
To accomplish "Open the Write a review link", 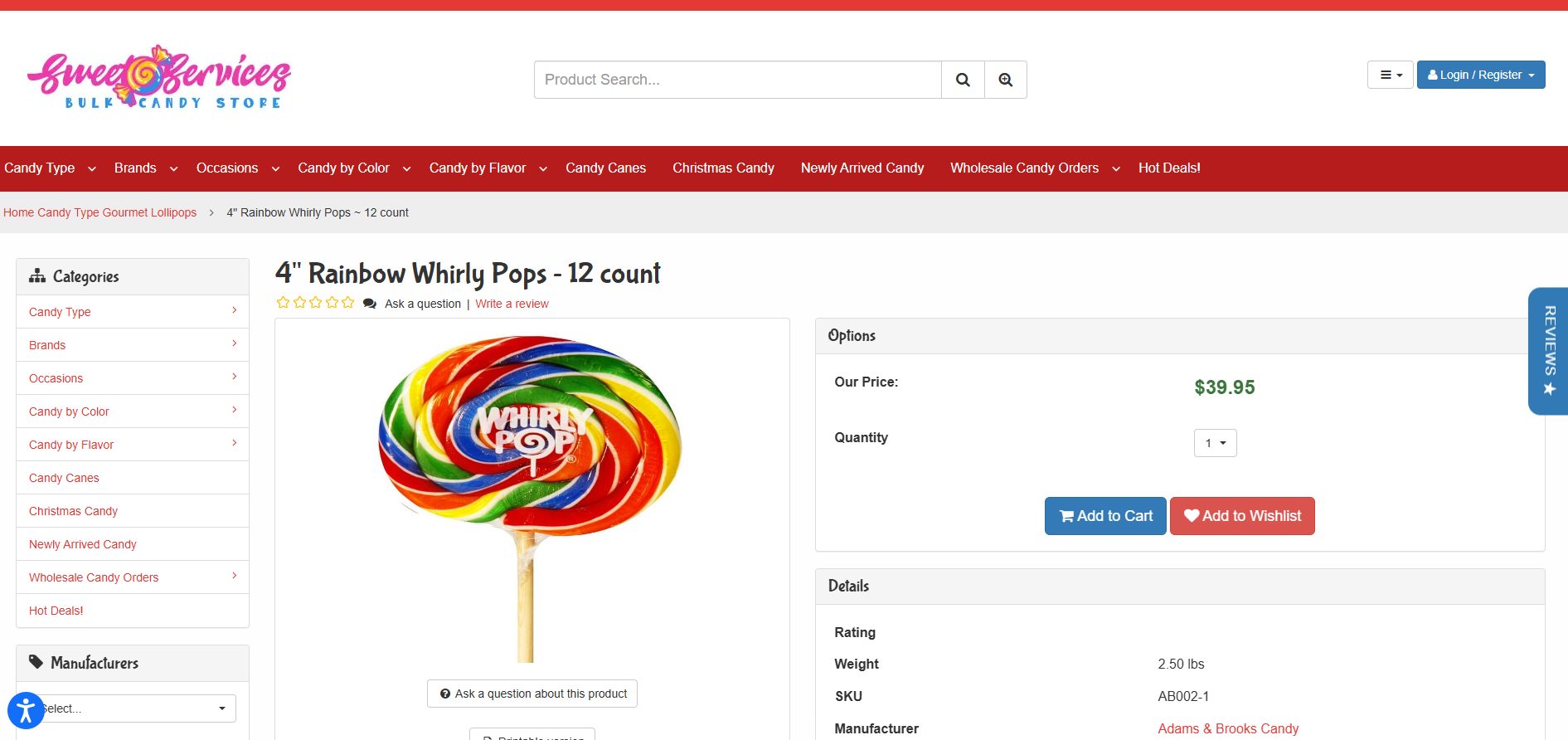I will (x=512, y=304).
